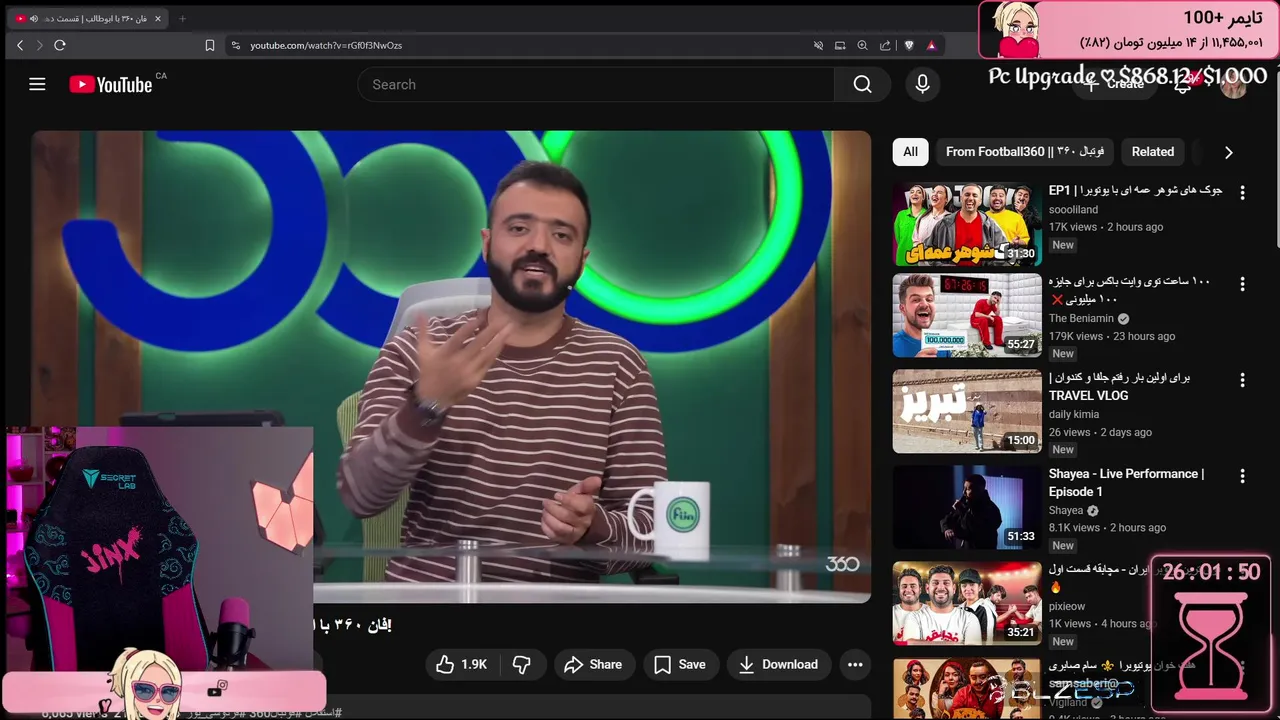This screenshot has width=1280, height=720.
Task: Show more filter chips with arrow
Action: (x=1228, y=152)
